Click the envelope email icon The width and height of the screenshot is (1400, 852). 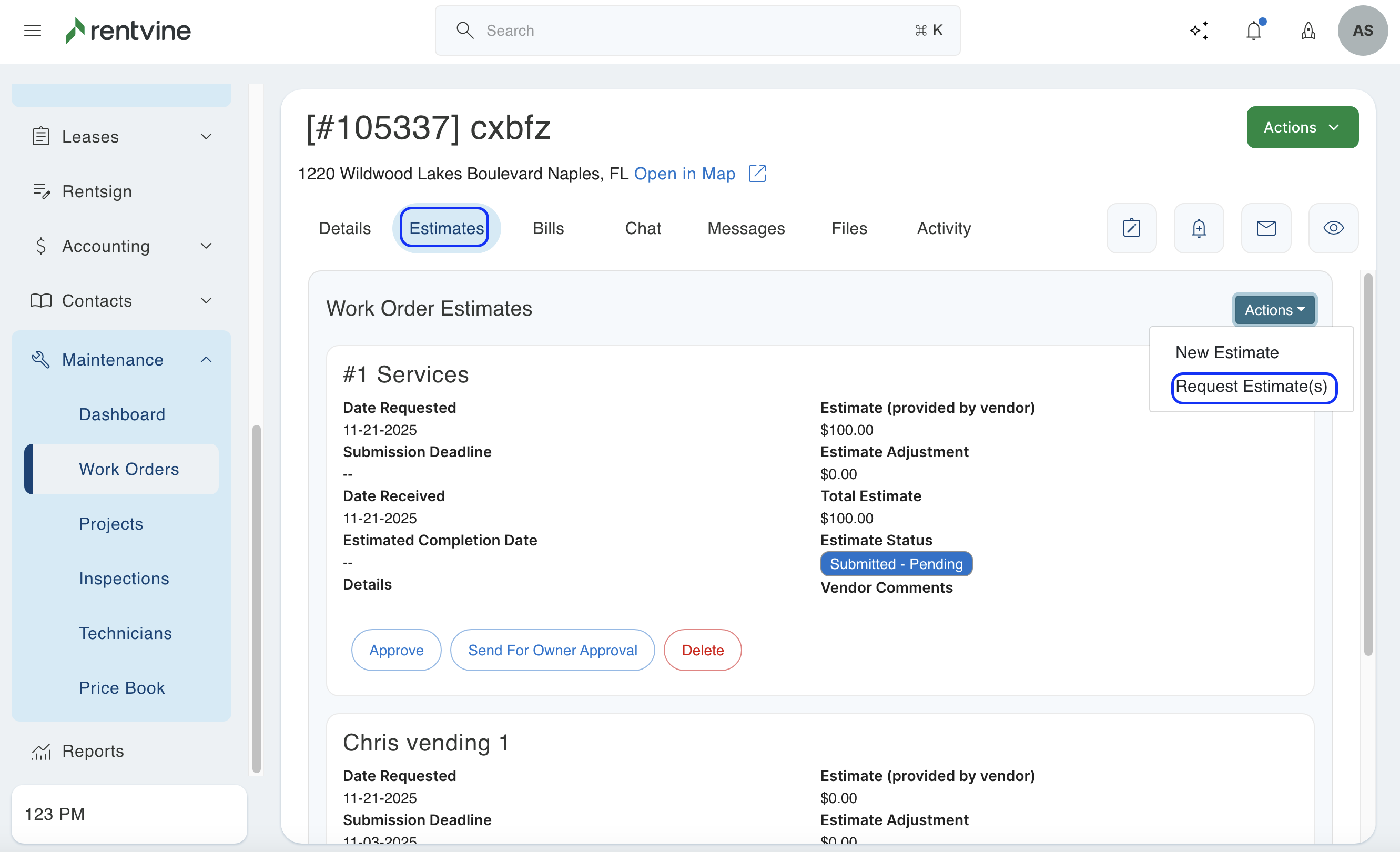tap(1266, 228)
